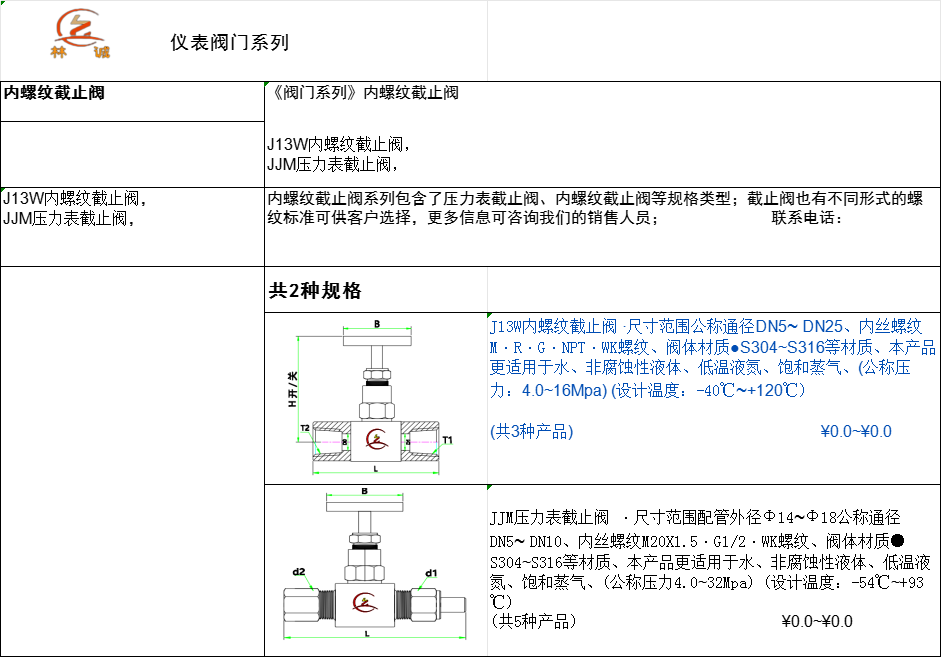Select the 《阀门系列》内螺纹截止阀 breadcrumb text
The width and height of the screenshot is (941, 657).
tap(364, 93)
